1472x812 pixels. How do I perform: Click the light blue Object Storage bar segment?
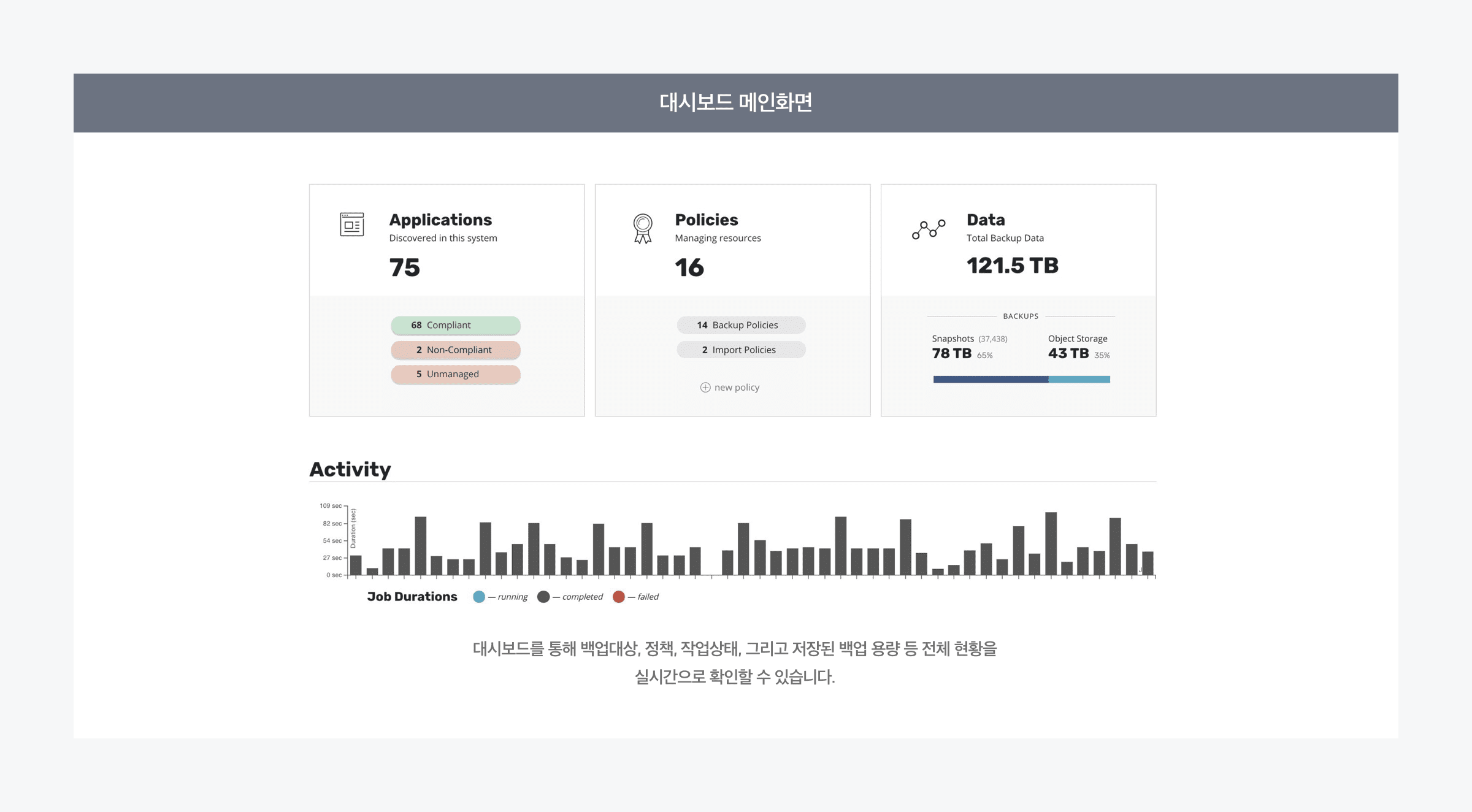click(x=1079, y=380)
